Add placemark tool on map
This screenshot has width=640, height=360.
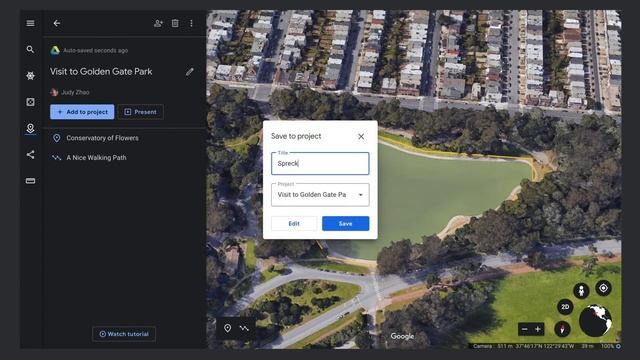[227, 328]
